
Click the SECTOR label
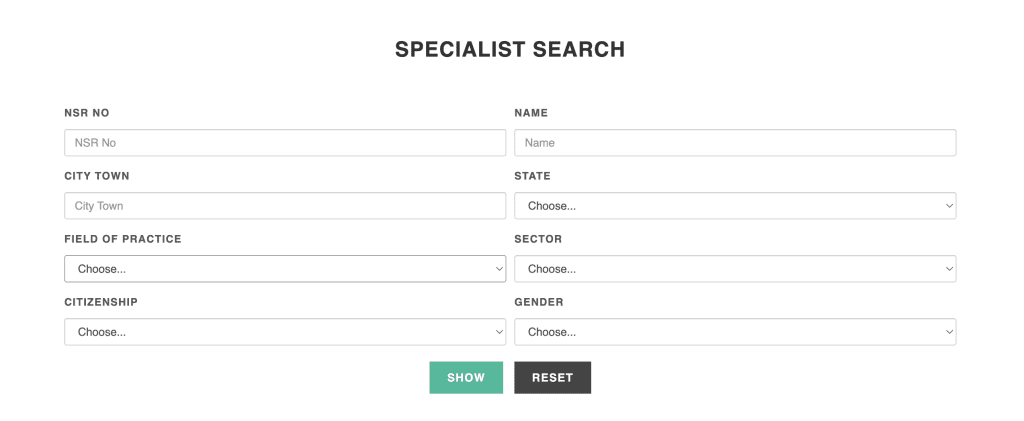[x=538, y=239]
